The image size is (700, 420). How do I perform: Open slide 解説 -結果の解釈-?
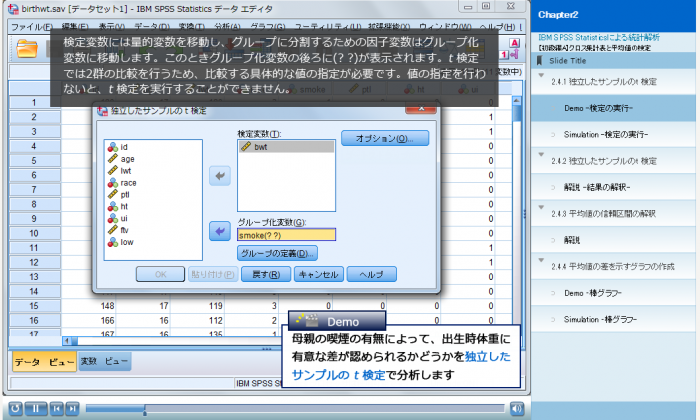point(613,187)
